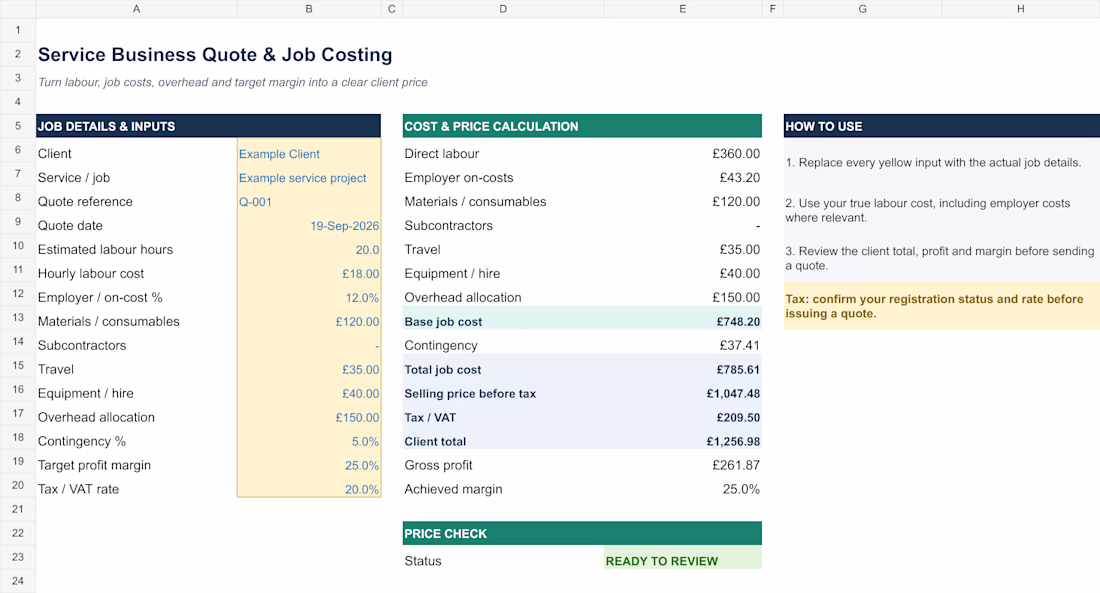The image size is (1100, 593).
Task: Select the Client input cell 'Example Client'
Action: (x=309, y=154)
